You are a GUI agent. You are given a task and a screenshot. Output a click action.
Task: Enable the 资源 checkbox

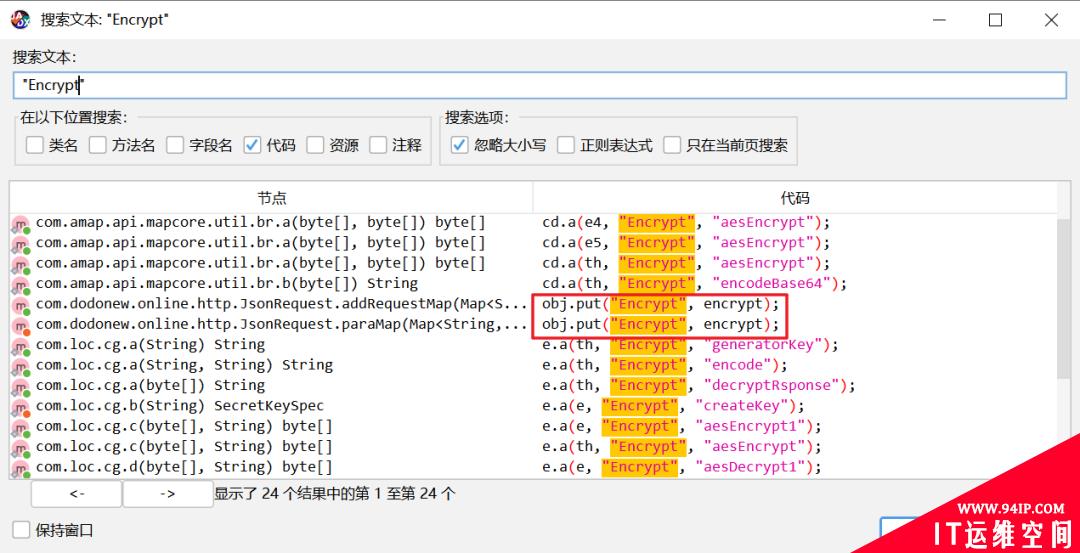click(315, 145)
